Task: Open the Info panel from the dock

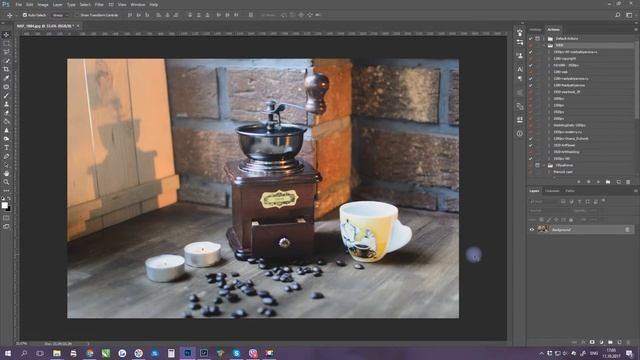Action: (x=520, y=133)
